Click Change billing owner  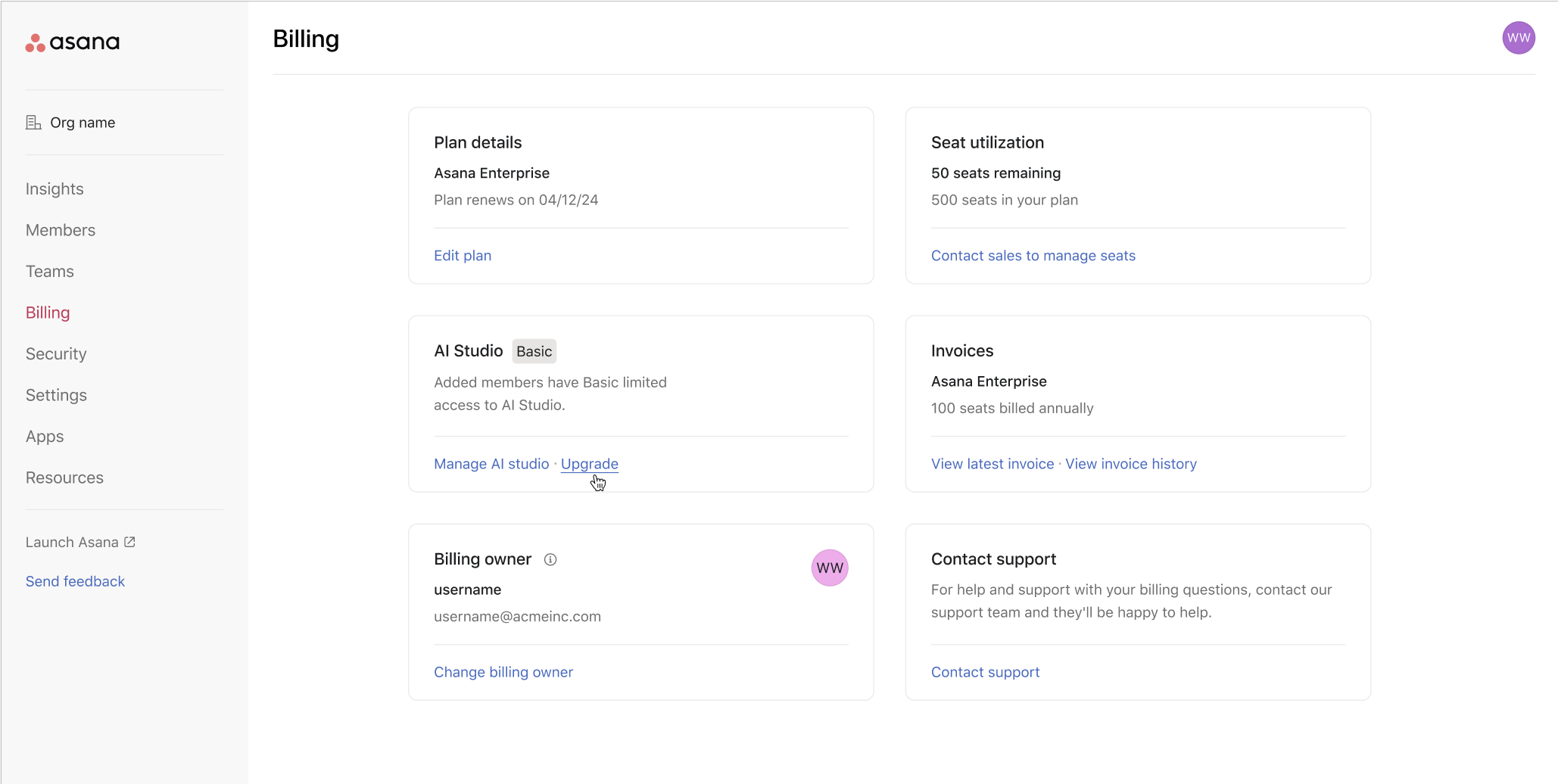click(503, 672)
